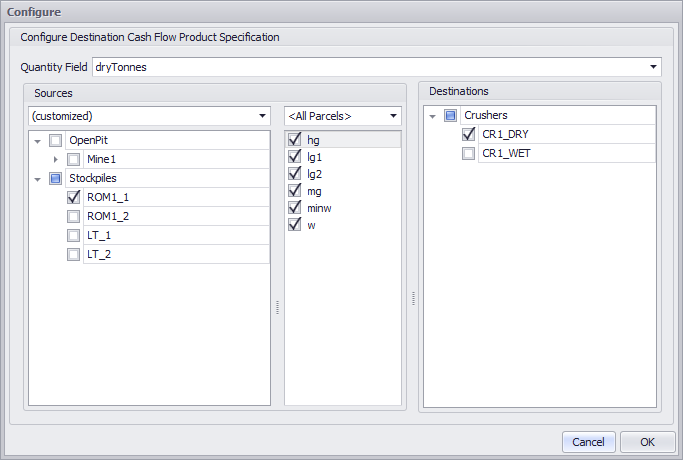
Task: Open the Quantity Field dropdown
Action: coord(653,67)
